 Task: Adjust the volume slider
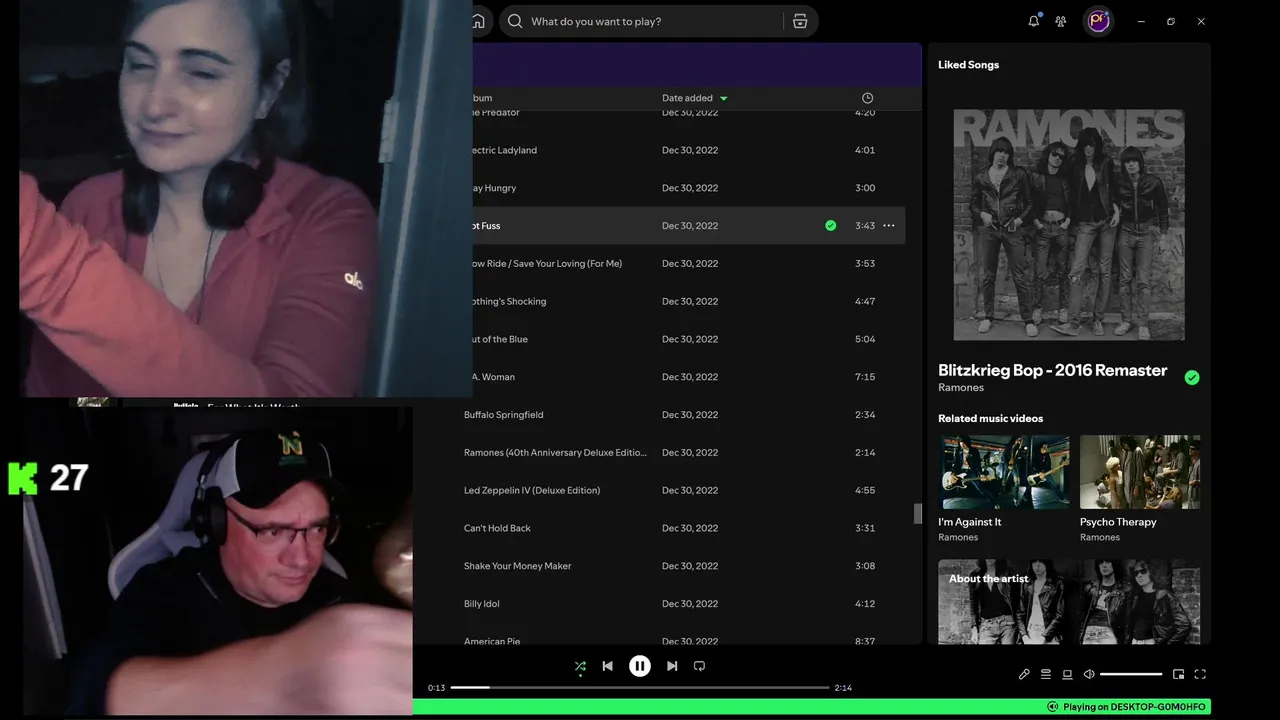click(x=1131, y=674)
